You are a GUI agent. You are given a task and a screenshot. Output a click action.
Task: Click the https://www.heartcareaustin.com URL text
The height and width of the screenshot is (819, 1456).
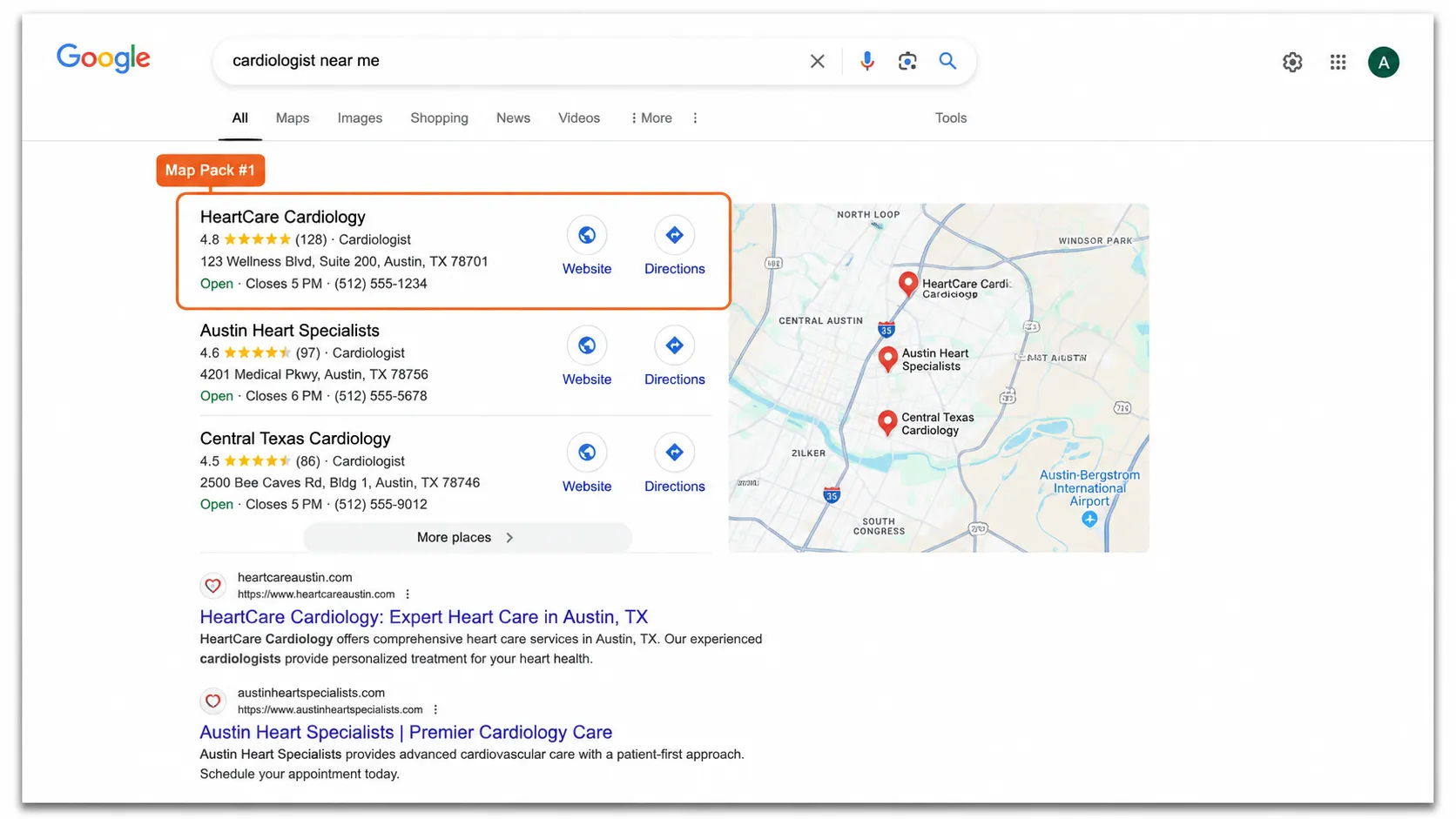pos(316,594)
